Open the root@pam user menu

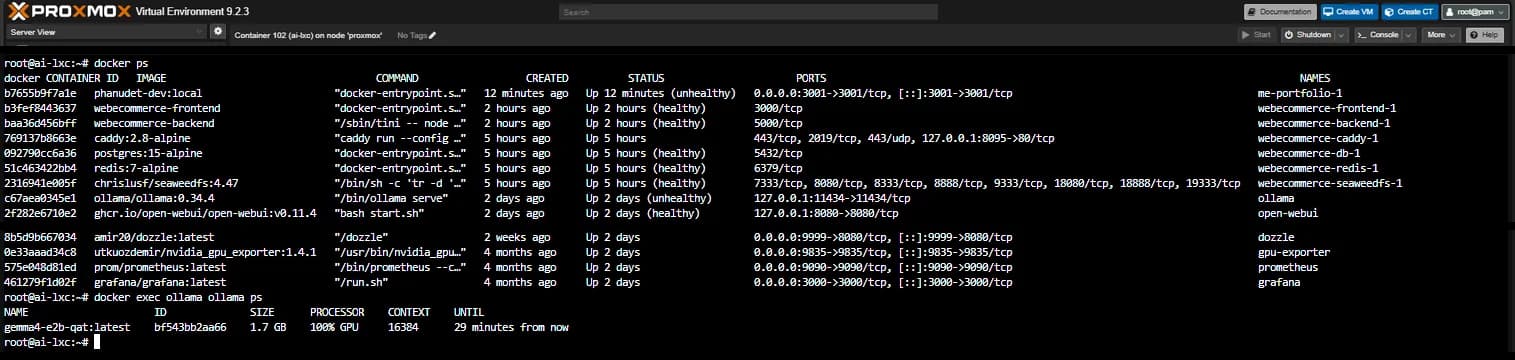click(1474, 12)
